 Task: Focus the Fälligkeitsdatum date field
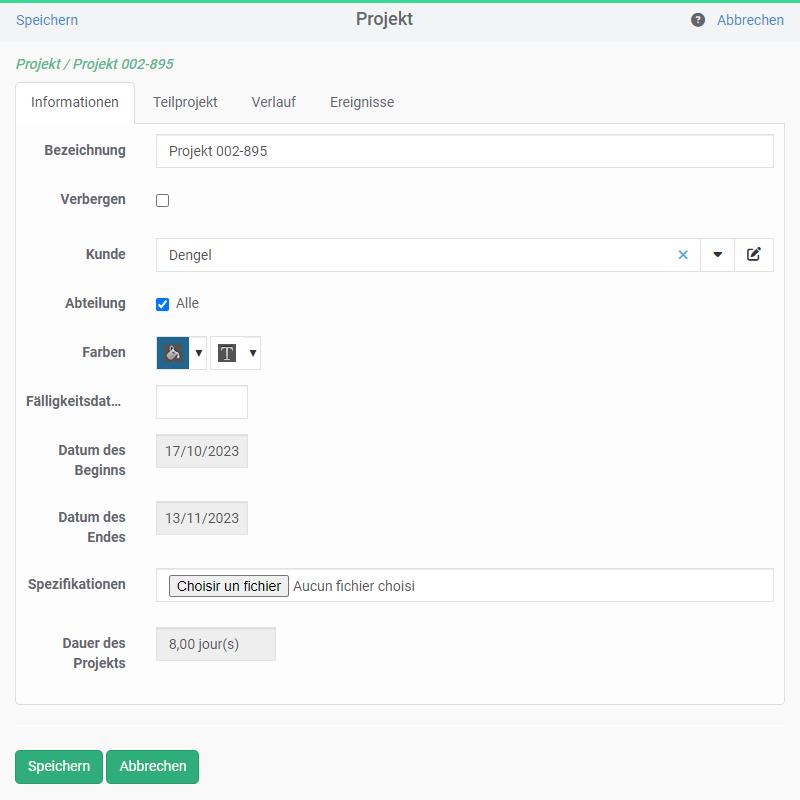tap(202, 402)
